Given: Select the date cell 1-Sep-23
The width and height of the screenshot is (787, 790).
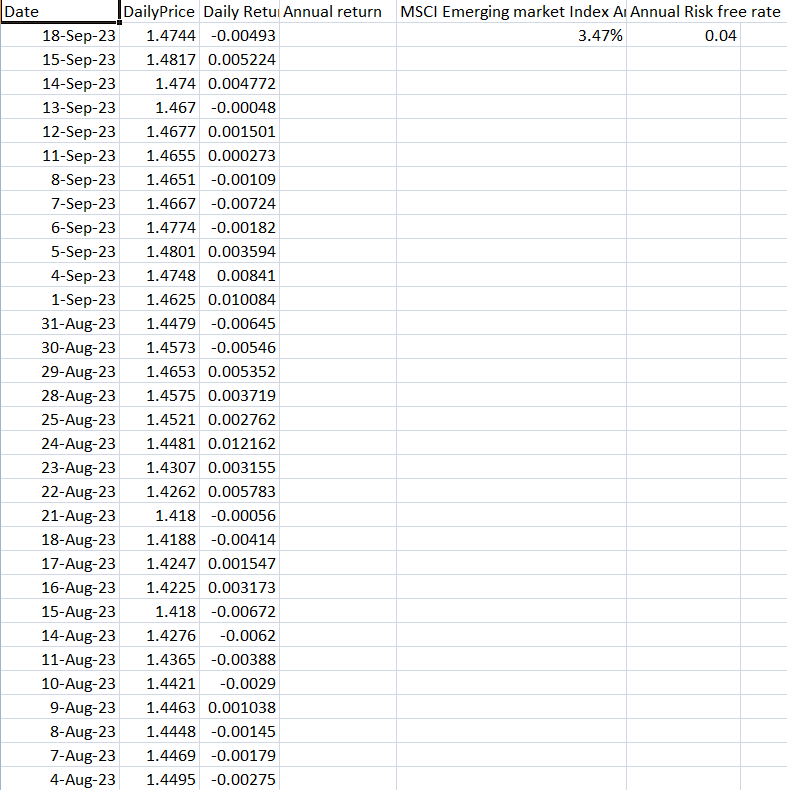Looking at the screenshot, I should (59, 299).
